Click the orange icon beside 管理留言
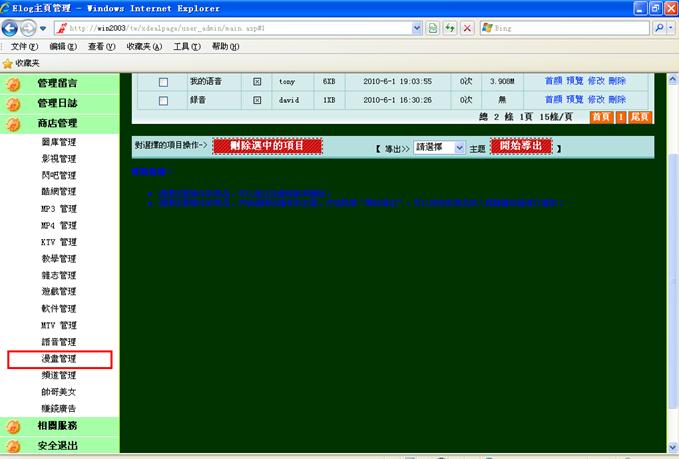 (14, 84)
